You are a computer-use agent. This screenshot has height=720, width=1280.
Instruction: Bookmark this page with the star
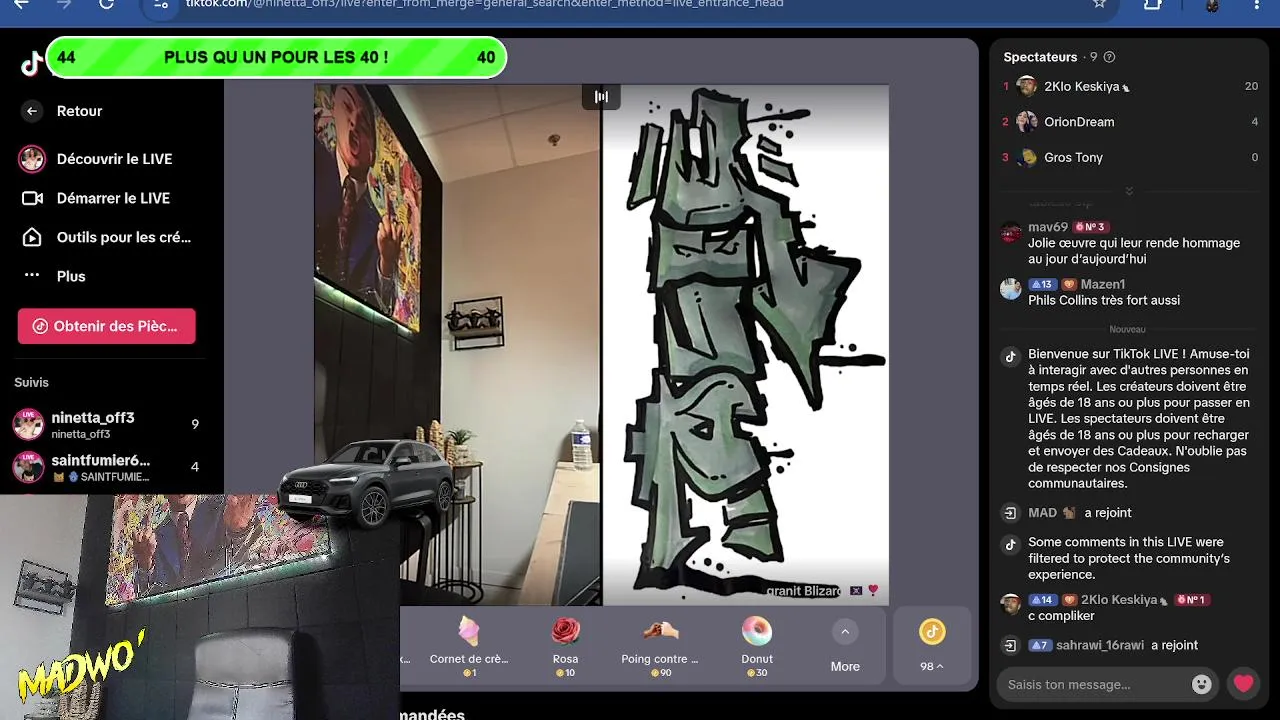point(1099,4)
